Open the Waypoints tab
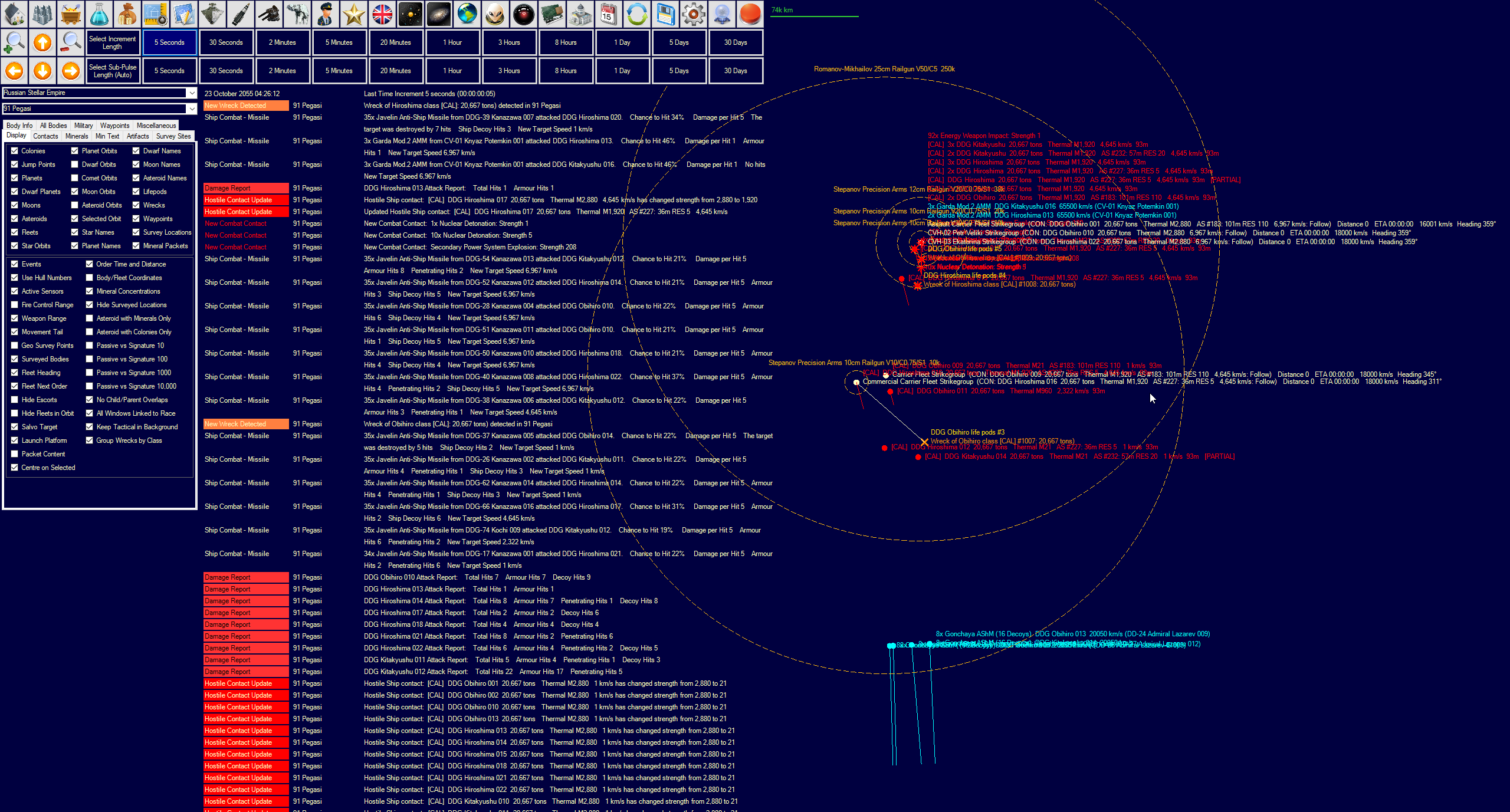The width and height of the screenshot is (1510, 812). click(x=114, y=126)
